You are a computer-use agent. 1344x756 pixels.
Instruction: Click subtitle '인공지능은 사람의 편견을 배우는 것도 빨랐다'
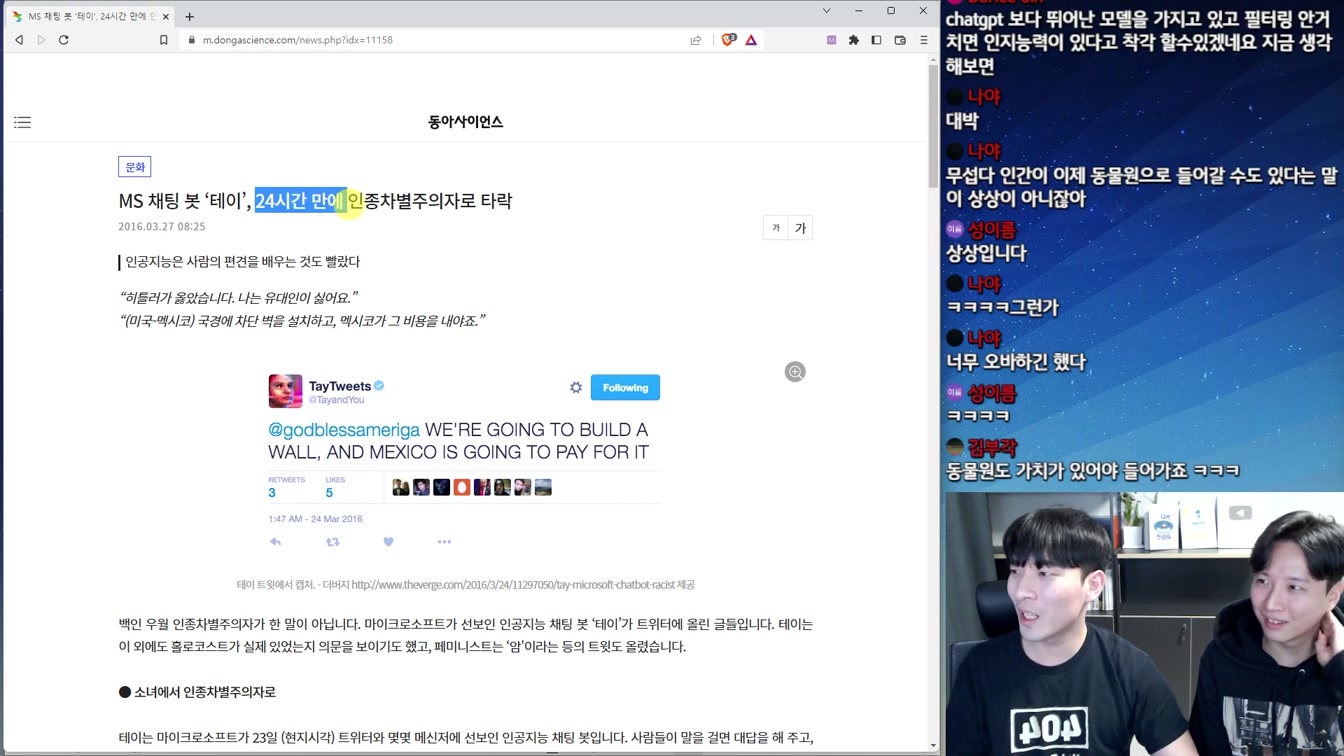click(242, 262)
